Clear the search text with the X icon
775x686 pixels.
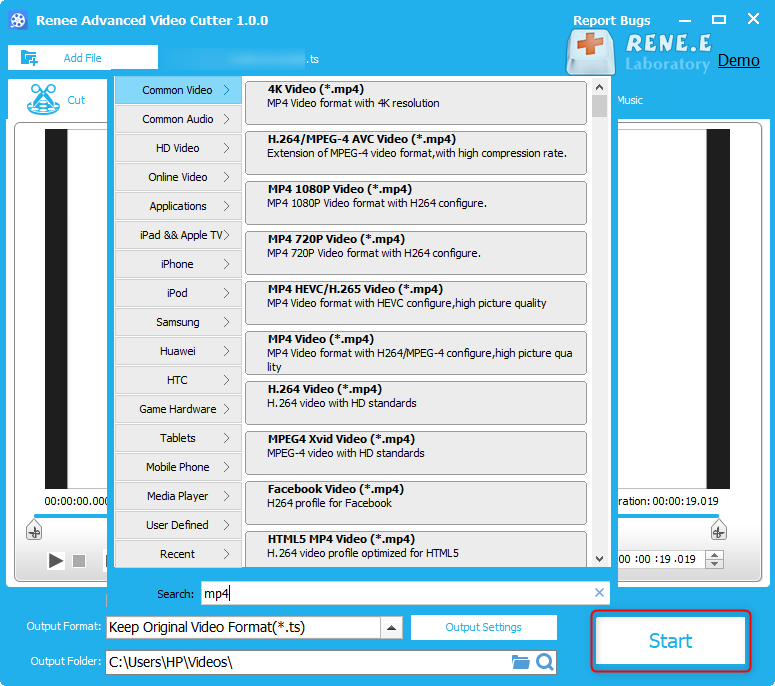599,593
